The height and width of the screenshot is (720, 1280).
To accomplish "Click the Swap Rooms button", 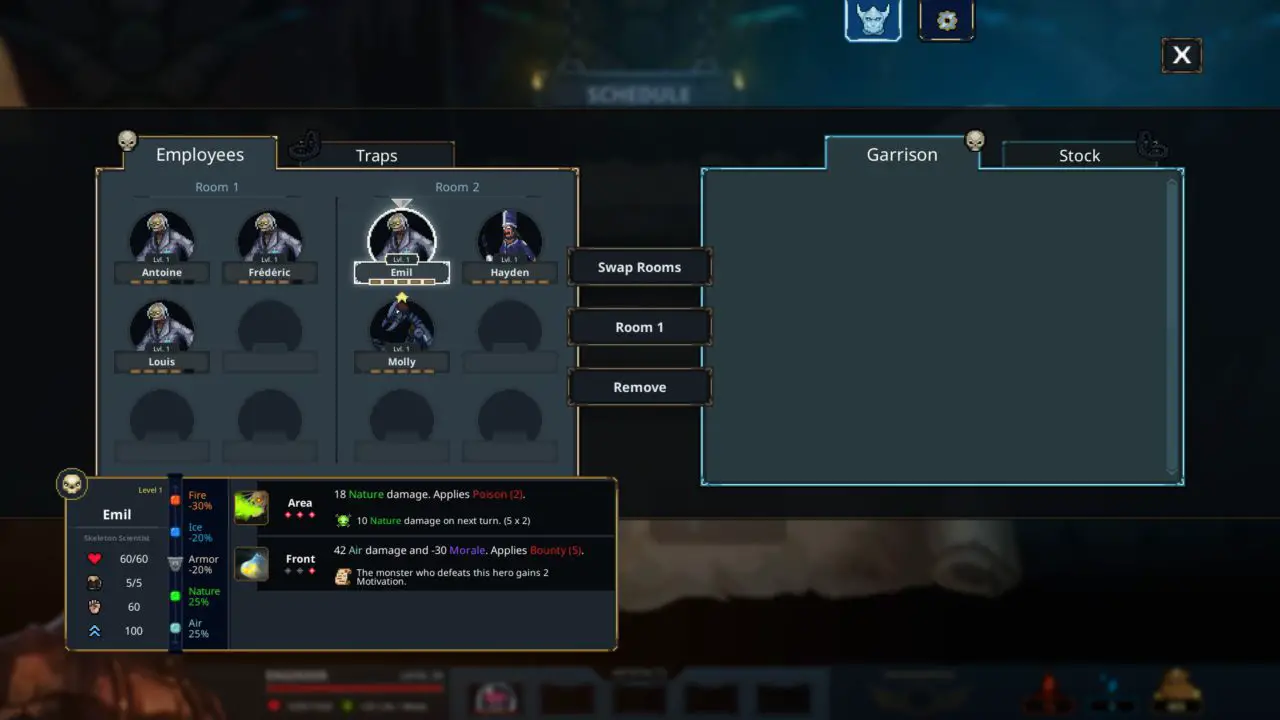I will click(640, 267).
